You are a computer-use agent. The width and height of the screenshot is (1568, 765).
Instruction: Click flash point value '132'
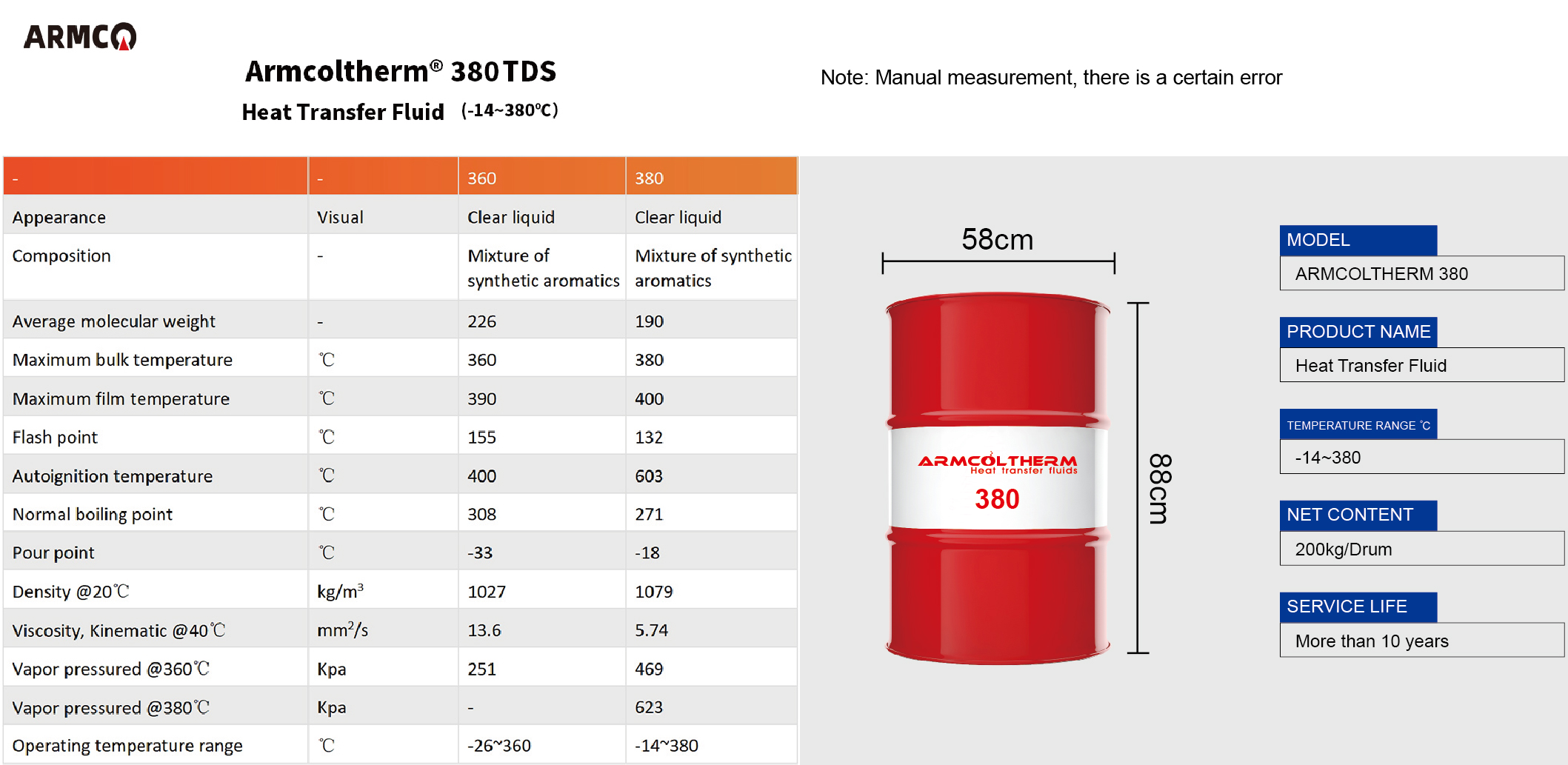649,437
